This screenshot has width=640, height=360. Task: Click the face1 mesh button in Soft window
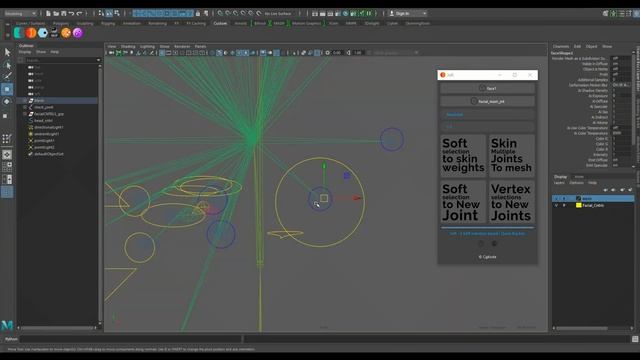tap(487, 88)
